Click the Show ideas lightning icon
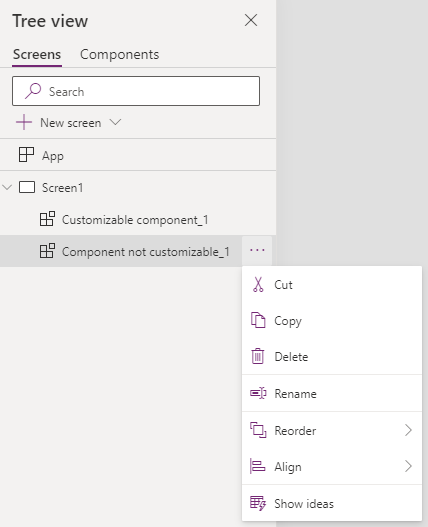Screen dimensions: 428x527 (258, 503)
